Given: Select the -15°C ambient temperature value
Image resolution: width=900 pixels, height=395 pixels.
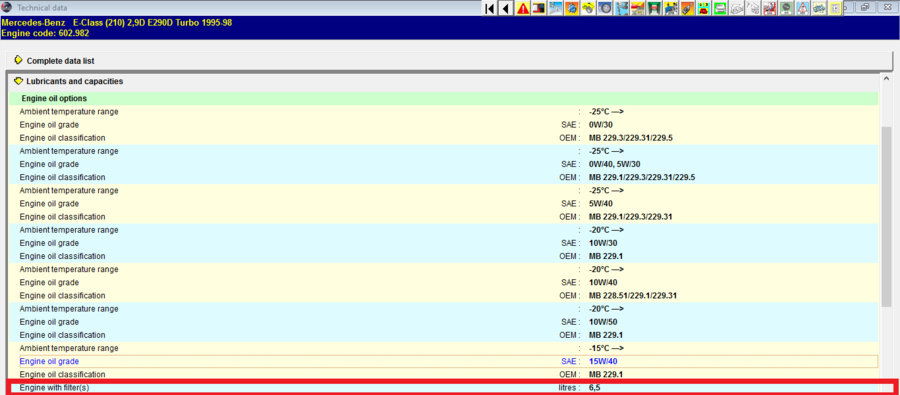Looking at the screenshot, I should (x=606, y=348).
